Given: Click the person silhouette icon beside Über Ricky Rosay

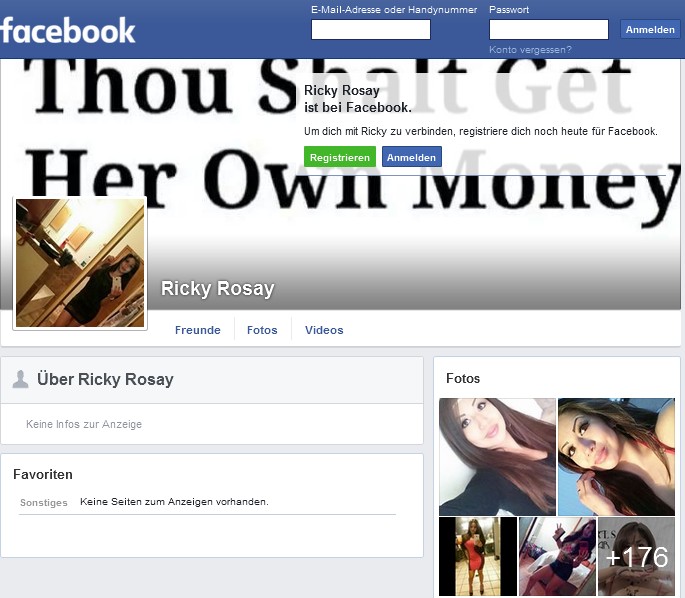Looking at the screenshot, I should 20,379.
